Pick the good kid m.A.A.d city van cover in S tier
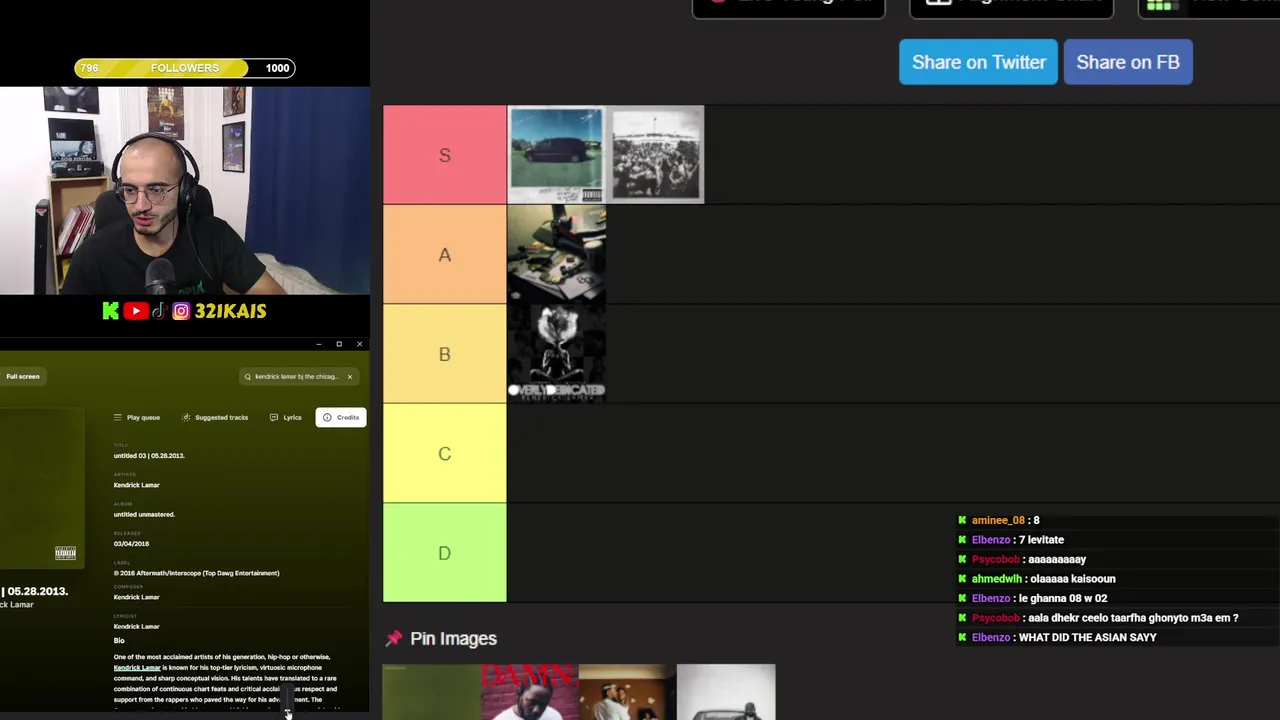Viewport: 1280px width, 720px height. [x=556, y=155]
